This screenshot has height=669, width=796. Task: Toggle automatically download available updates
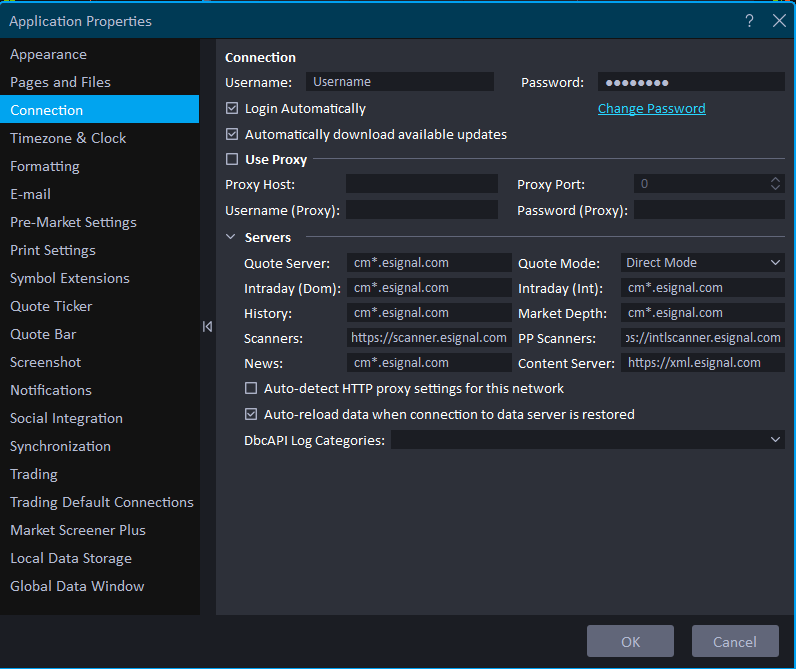pos(232,134)
